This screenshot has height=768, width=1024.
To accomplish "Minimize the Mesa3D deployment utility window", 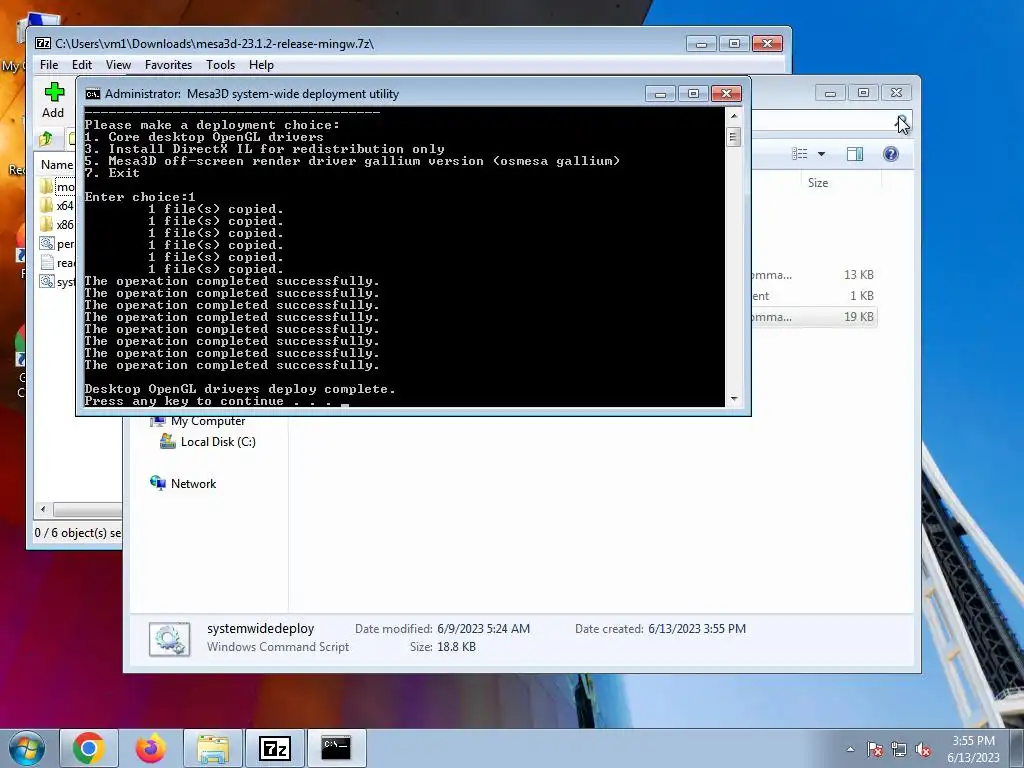I will (x=660, y=94).
